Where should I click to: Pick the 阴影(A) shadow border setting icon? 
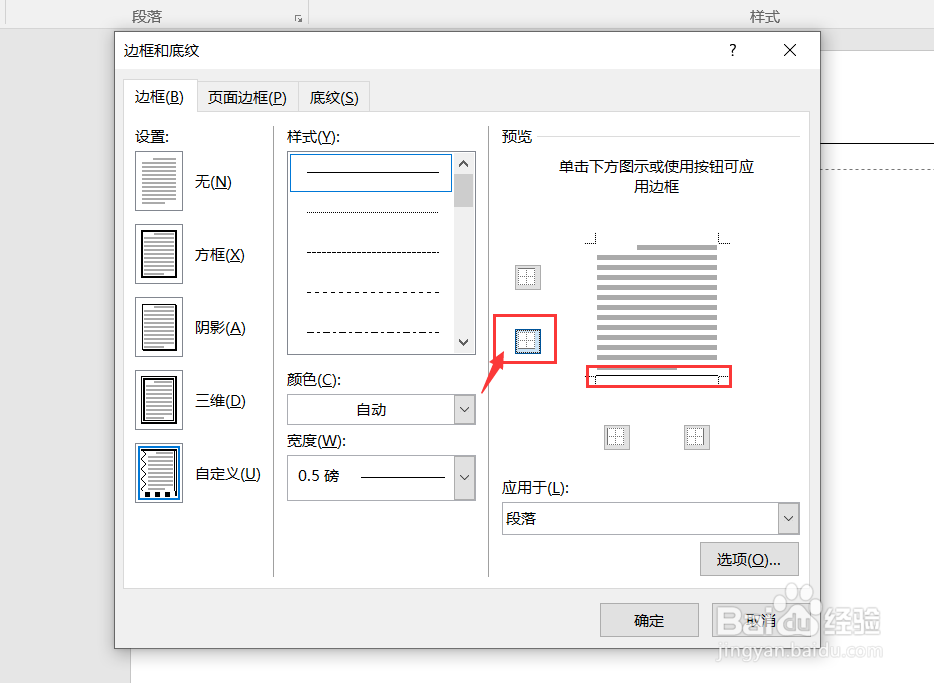pos(158,327)
